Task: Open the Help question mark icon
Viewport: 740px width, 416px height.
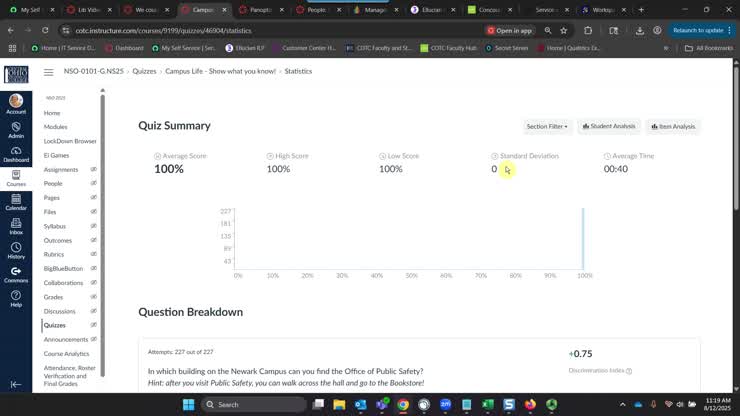Action: pos(16,299)
